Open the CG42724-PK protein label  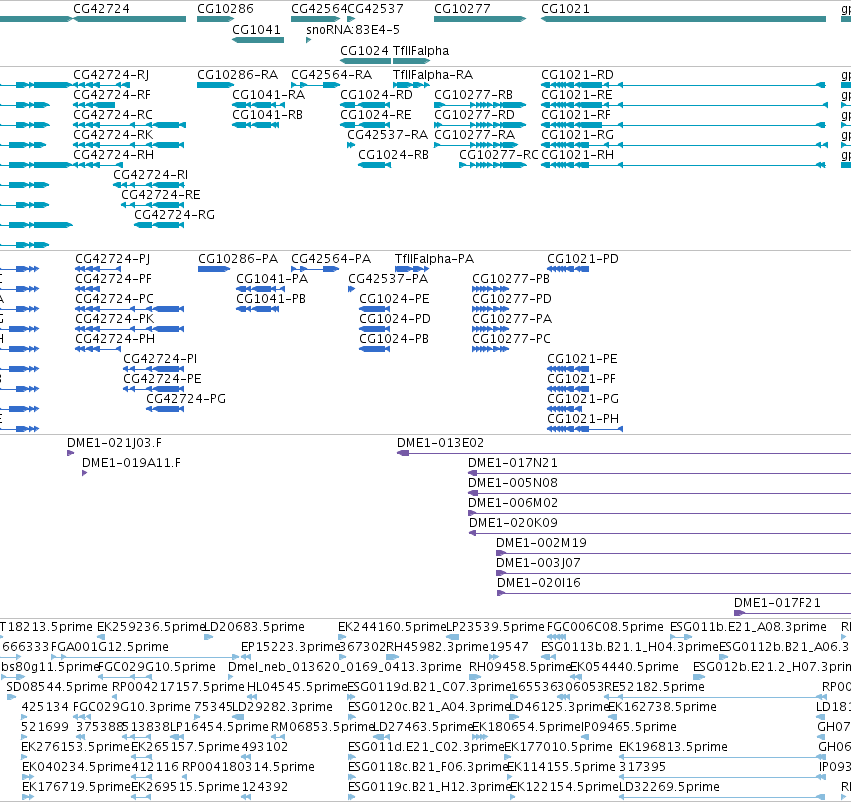coord(115,319)
